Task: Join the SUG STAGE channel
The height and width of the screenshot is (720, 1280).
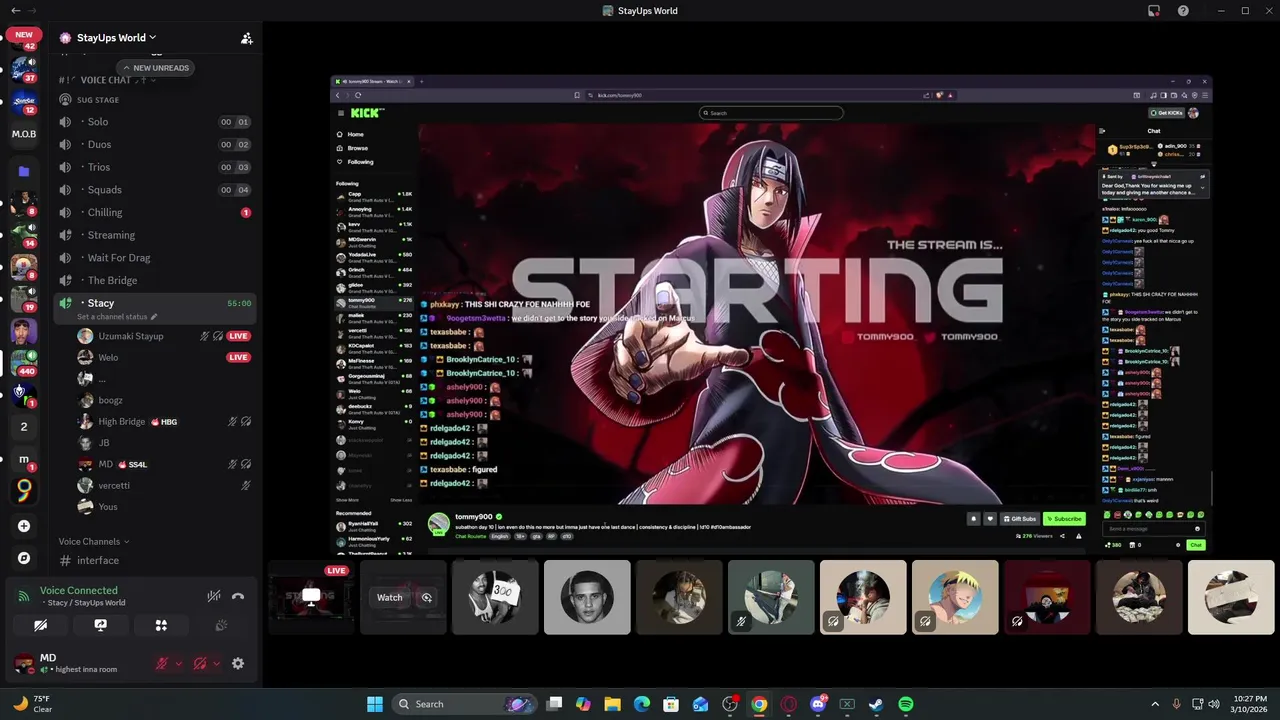Action: point(98,100)
